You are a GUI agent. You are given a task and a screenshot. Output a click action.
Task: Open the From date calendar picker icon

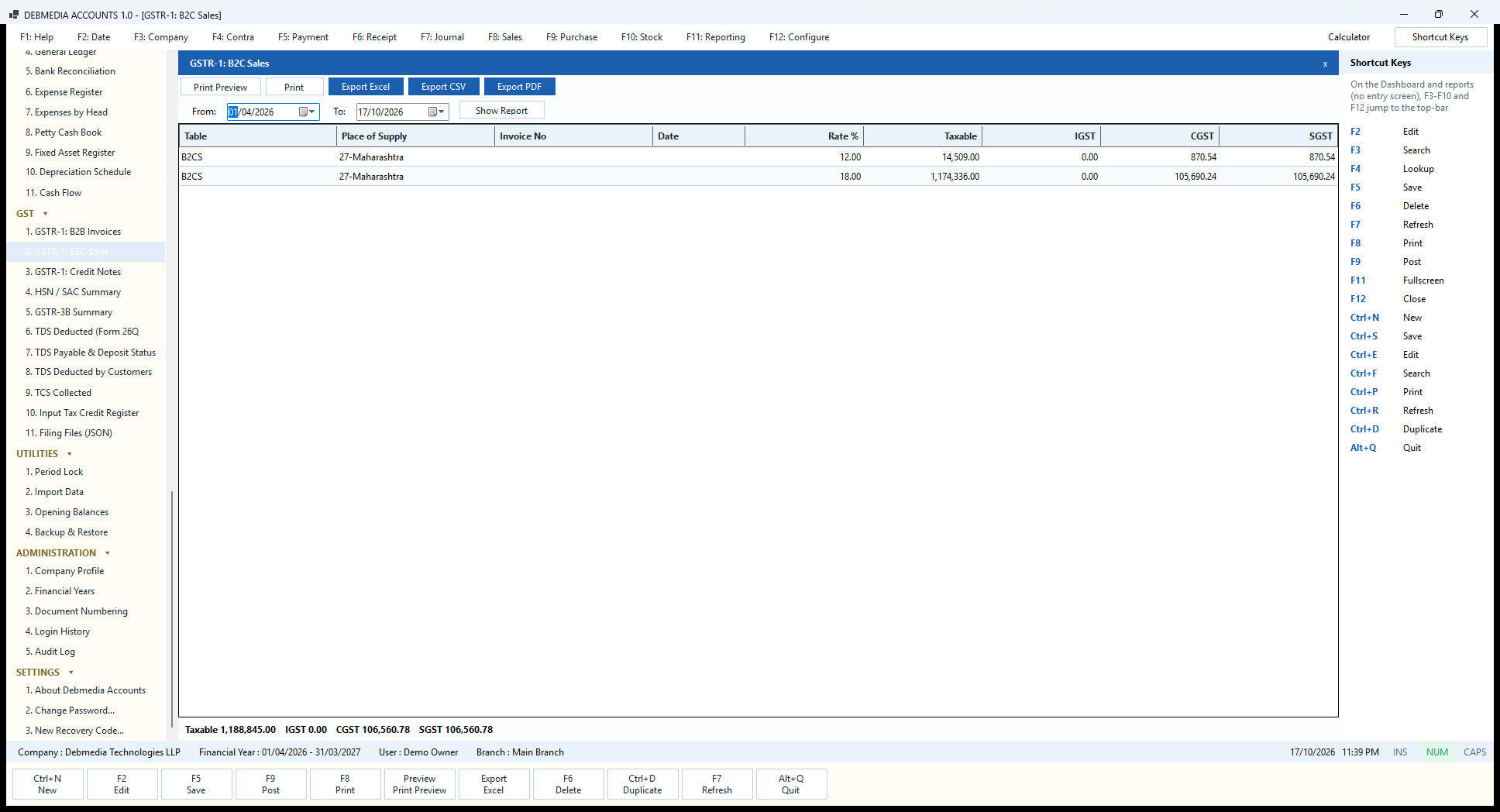tap(303, 112)
